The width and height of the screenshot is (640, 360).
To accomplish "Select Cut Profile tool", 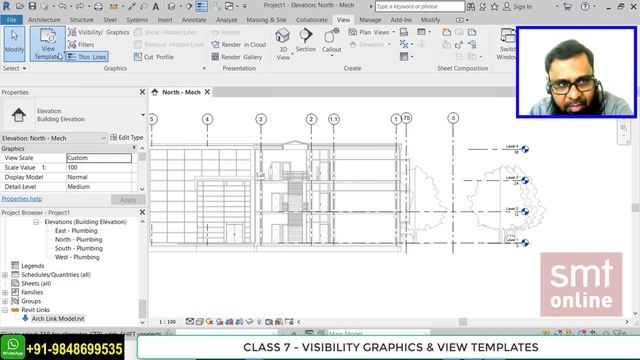I will click(x=154, y=57).
